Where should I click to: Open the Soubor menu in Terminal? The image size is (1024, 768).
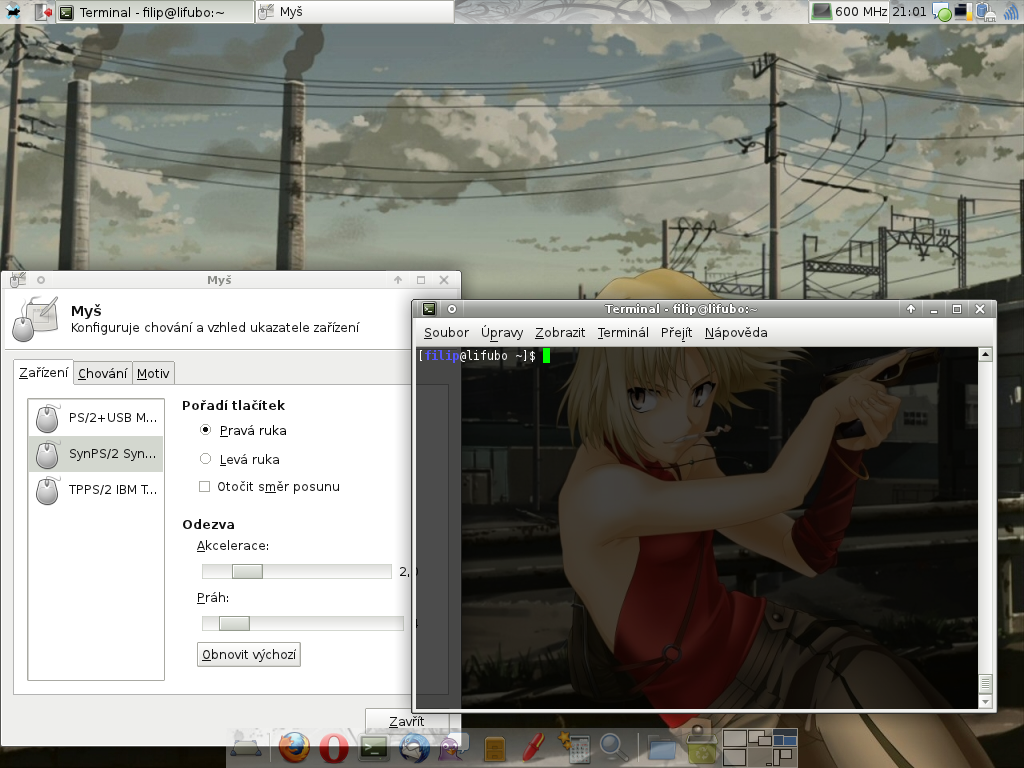tap(446, 332)
